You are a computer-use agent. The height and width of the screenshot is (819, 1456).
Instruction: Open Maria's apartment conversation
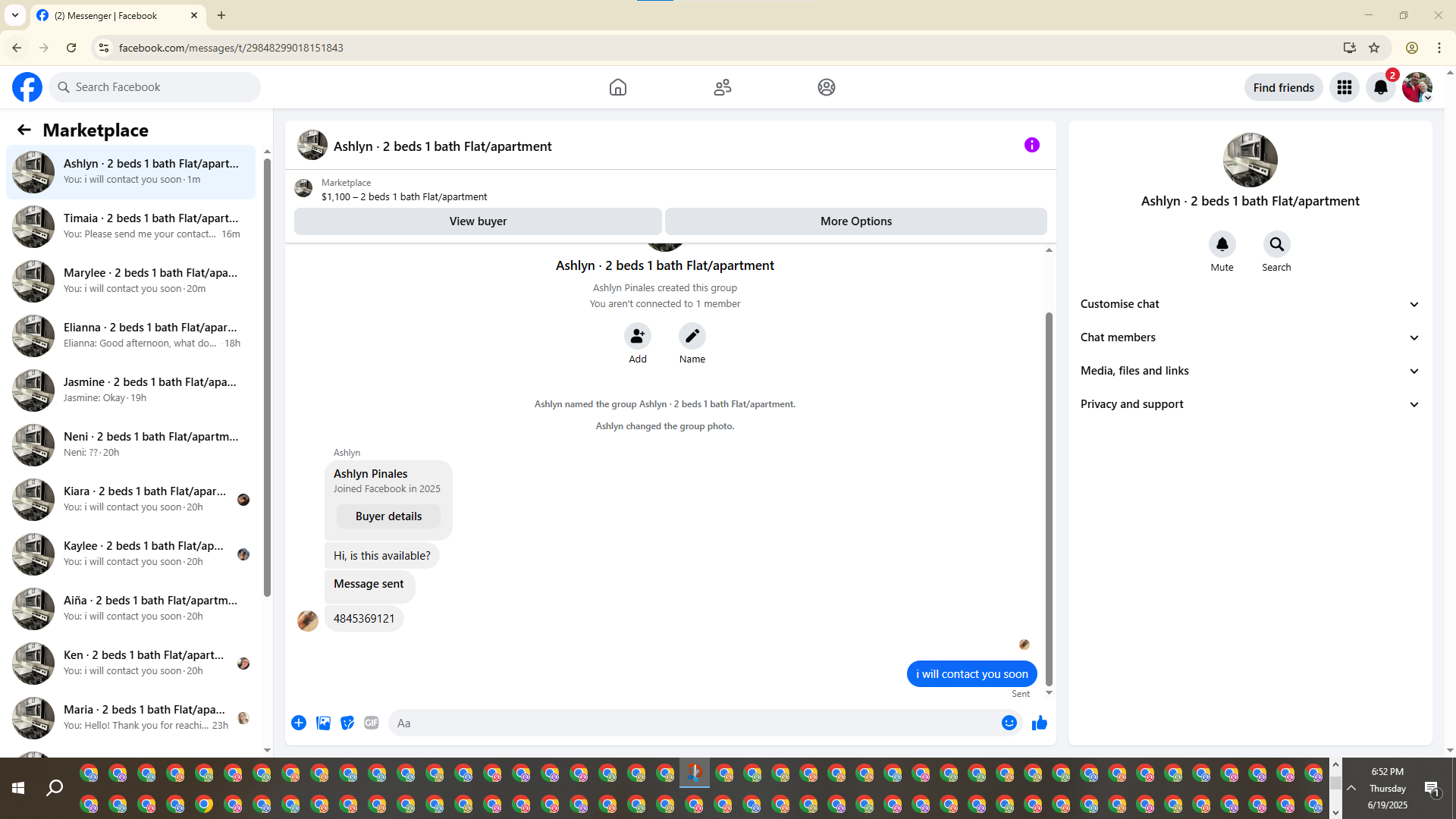click(131, 718)
